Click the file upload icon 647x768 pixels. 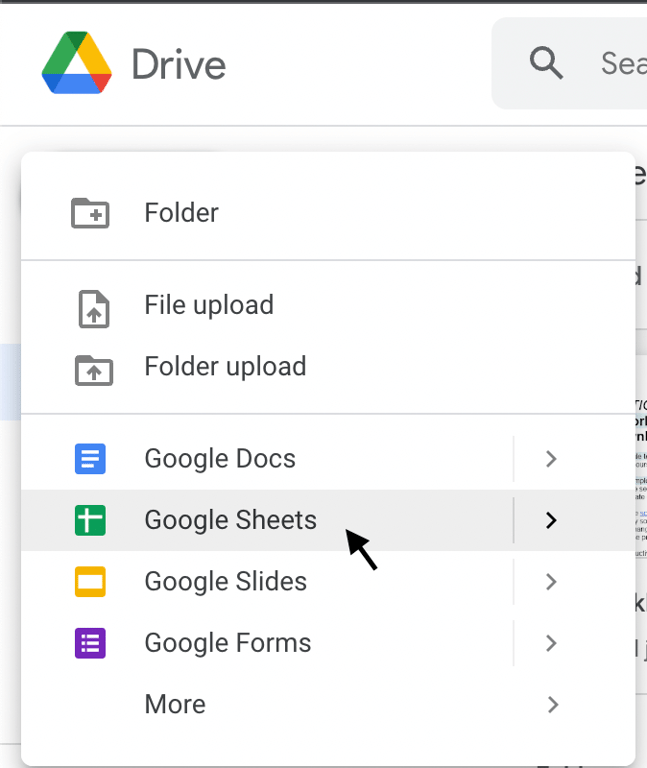(94, 309)
